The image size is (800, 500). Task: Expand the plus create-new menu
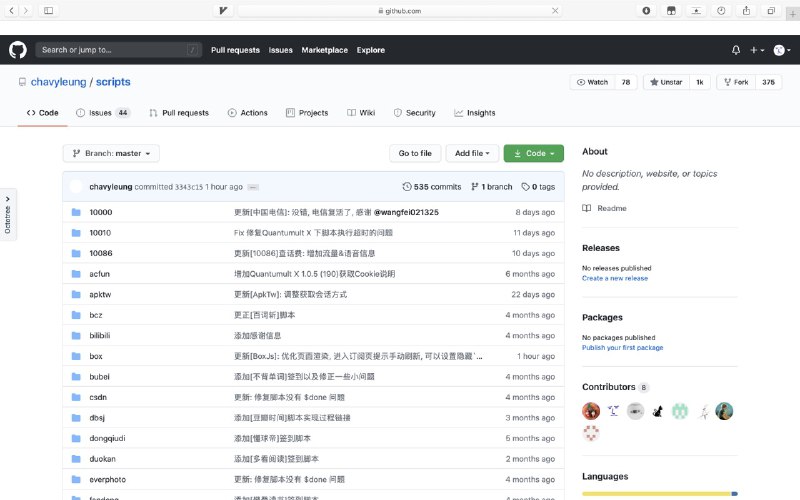click(757, 50)
